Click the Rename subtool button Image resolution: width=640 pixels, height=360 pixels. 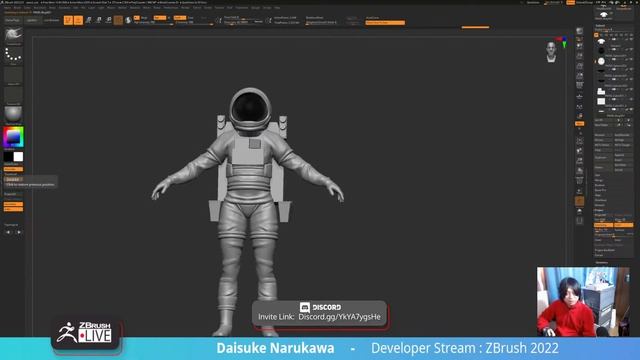[x=603, y=135]
